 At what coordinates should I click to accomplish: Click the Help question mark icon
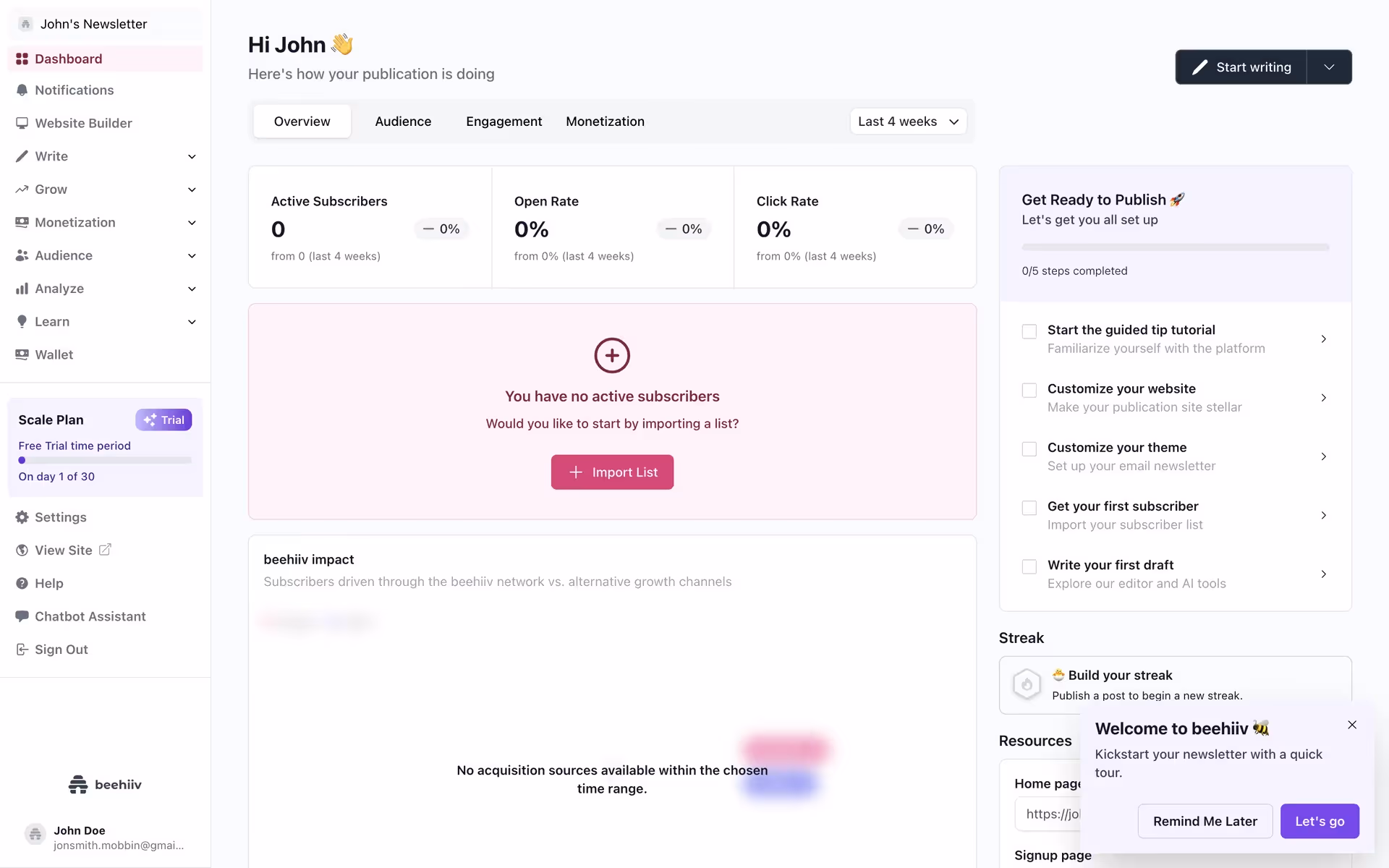pyautogui.click(x=22, y=584)
